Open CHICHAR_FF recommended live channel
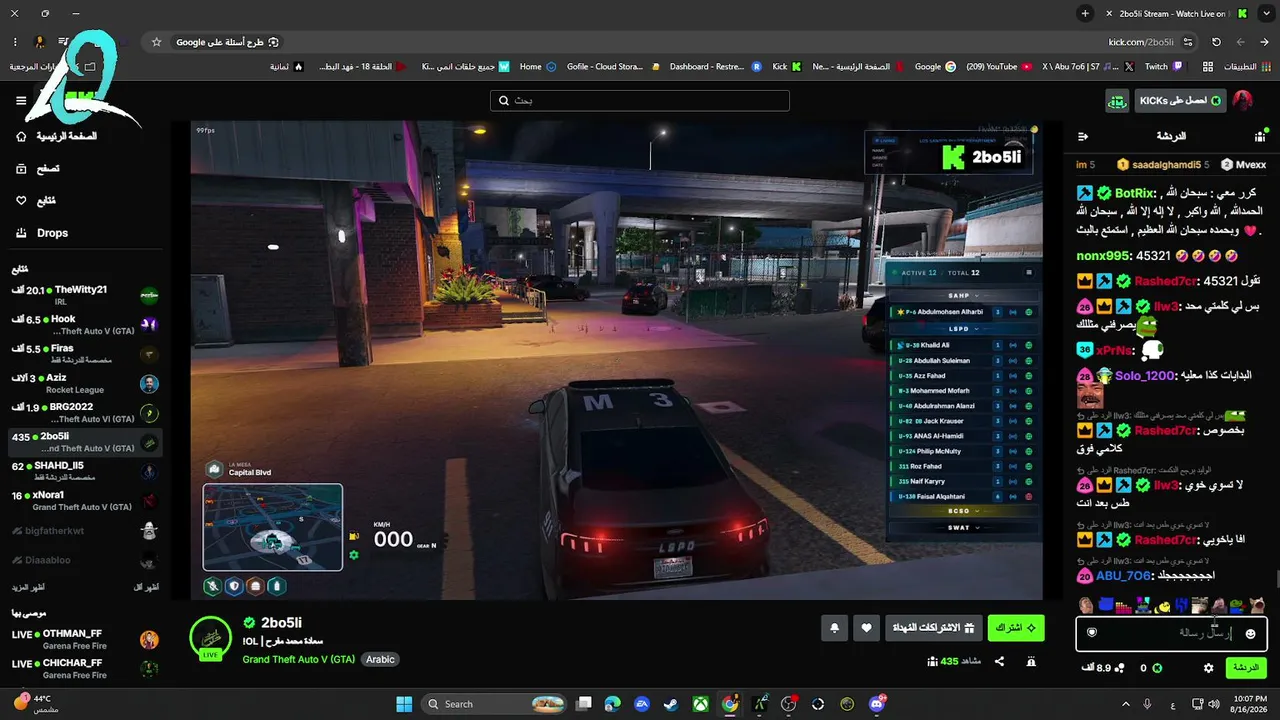The width and height of the screenshot is (1280, 720). [x=84, y=668]
